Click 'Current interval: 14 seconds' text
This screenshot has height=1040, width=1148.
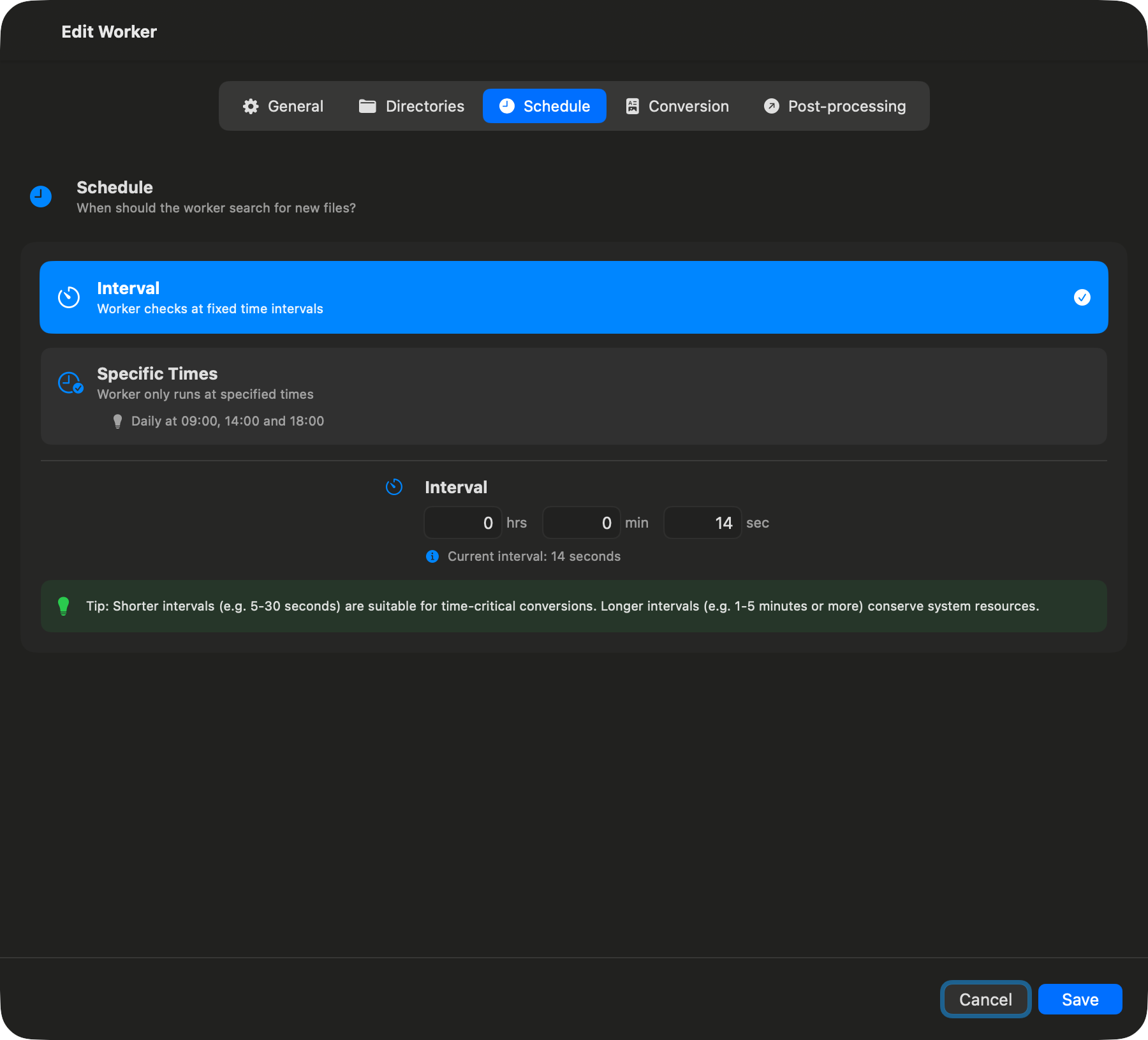[534, 556]
